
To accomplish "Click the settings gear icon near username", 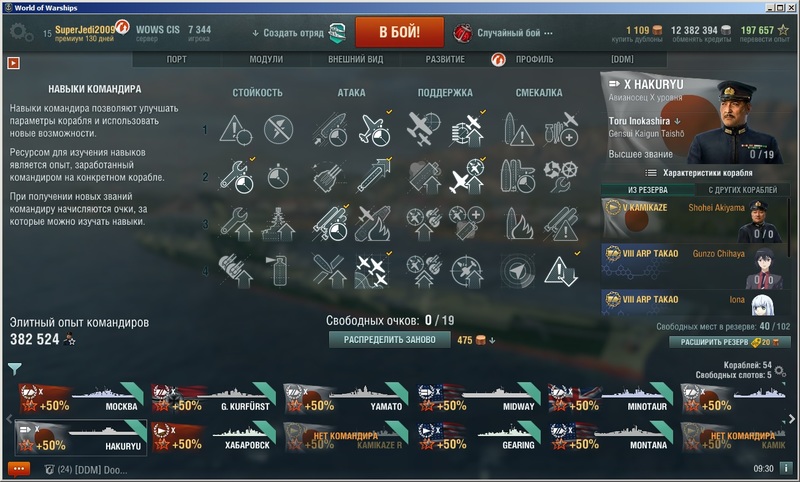I will click(21, 33).
